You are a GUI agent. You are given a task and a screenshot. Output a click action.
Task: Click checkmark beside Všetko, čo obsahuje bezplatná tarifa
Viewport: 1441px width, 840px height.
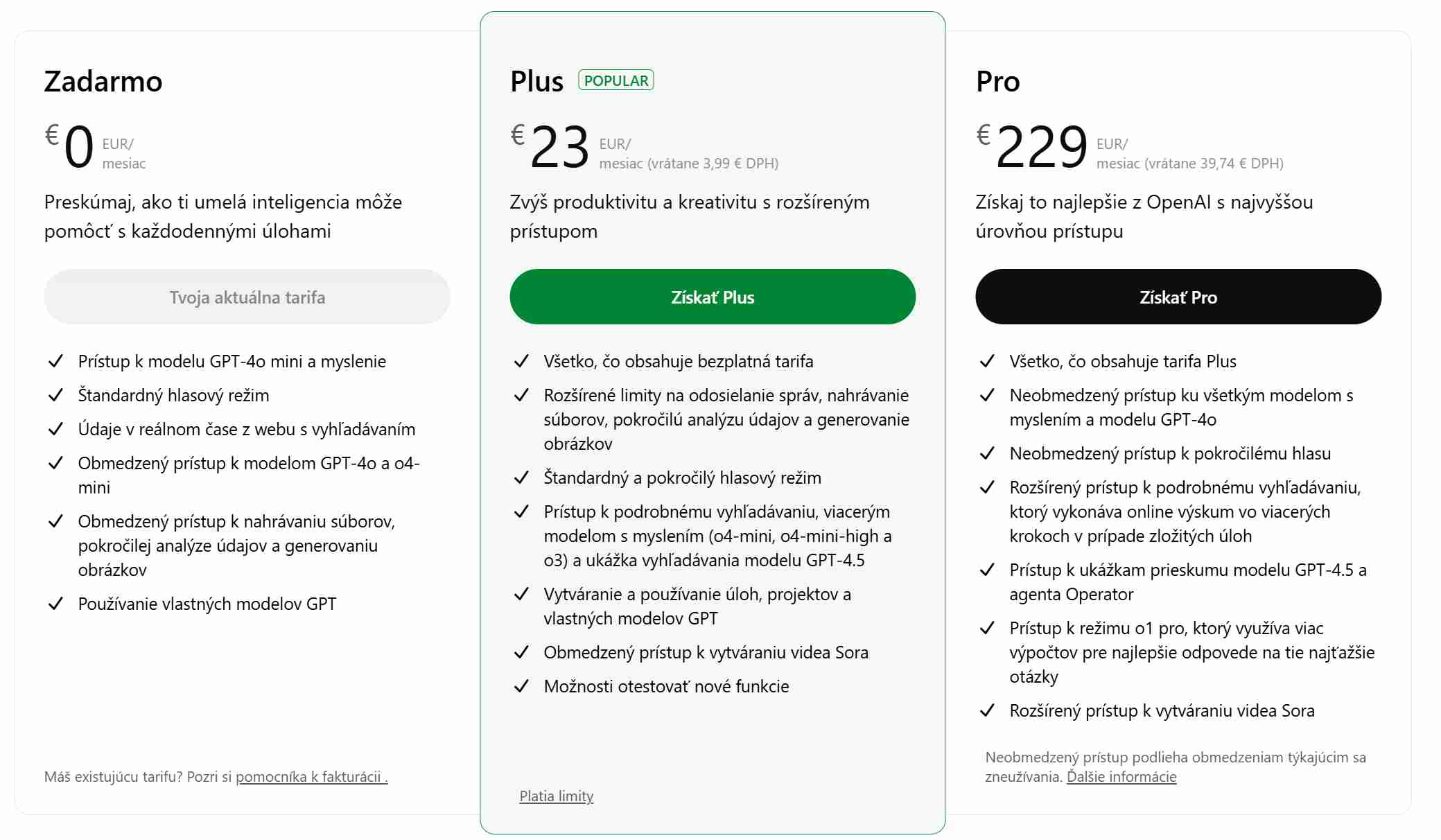click(x=521, y=361)
